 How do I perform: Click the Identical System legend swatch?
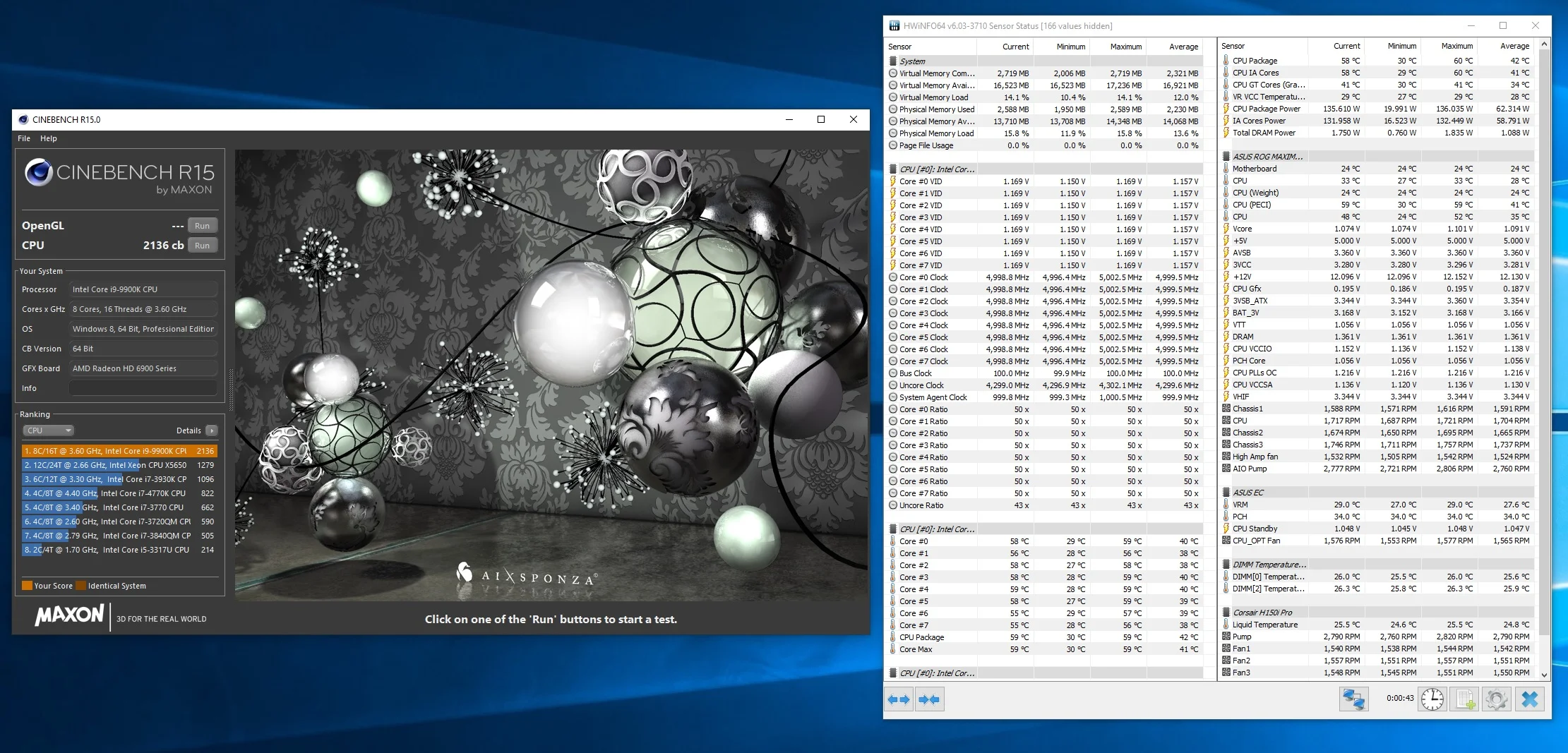(81, 586)
